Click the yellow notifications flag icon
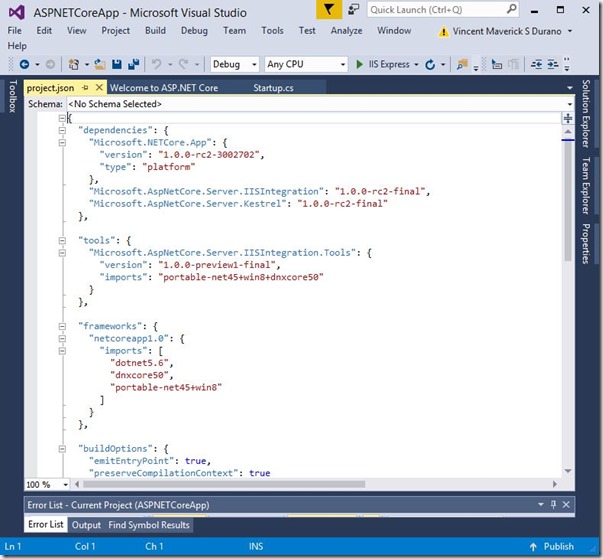Screen dimensions: 603x559 (329, 9)
